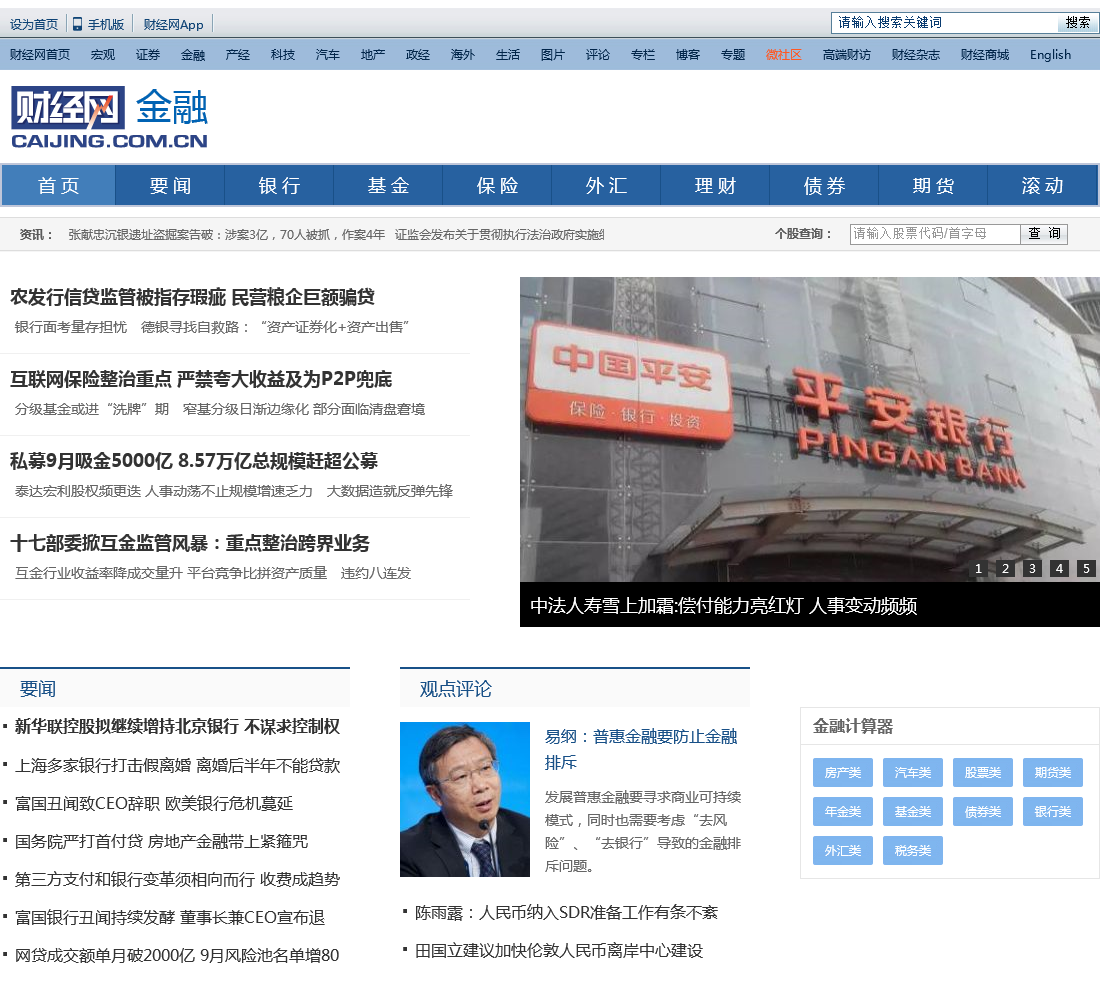Open sub-link 大数据造就反弹先锋
Viewport: 1100px width, 1000px height.
(389, 491)
